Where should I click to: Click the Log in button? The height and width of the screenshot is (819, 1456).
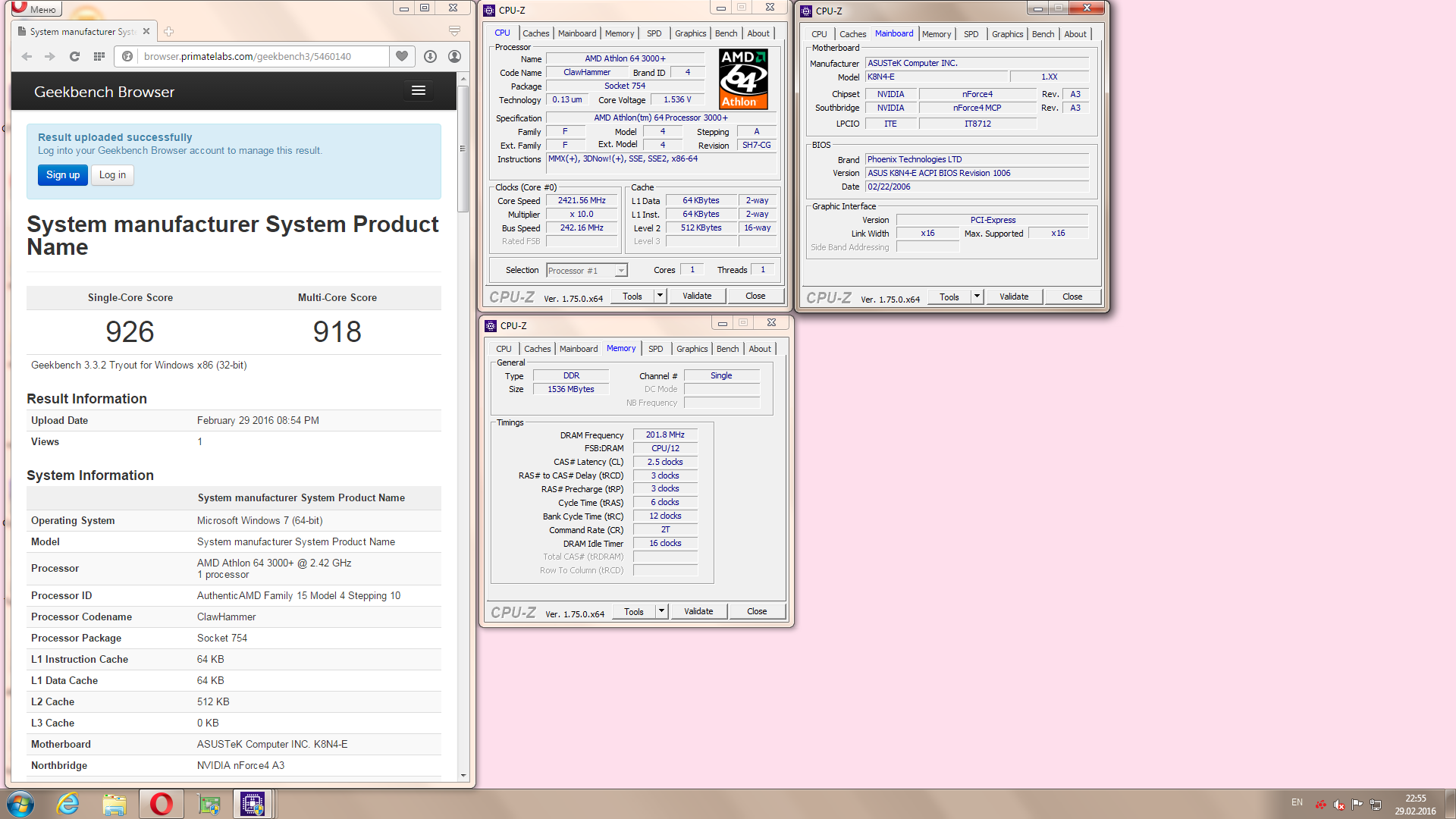(x=112, y=175)
